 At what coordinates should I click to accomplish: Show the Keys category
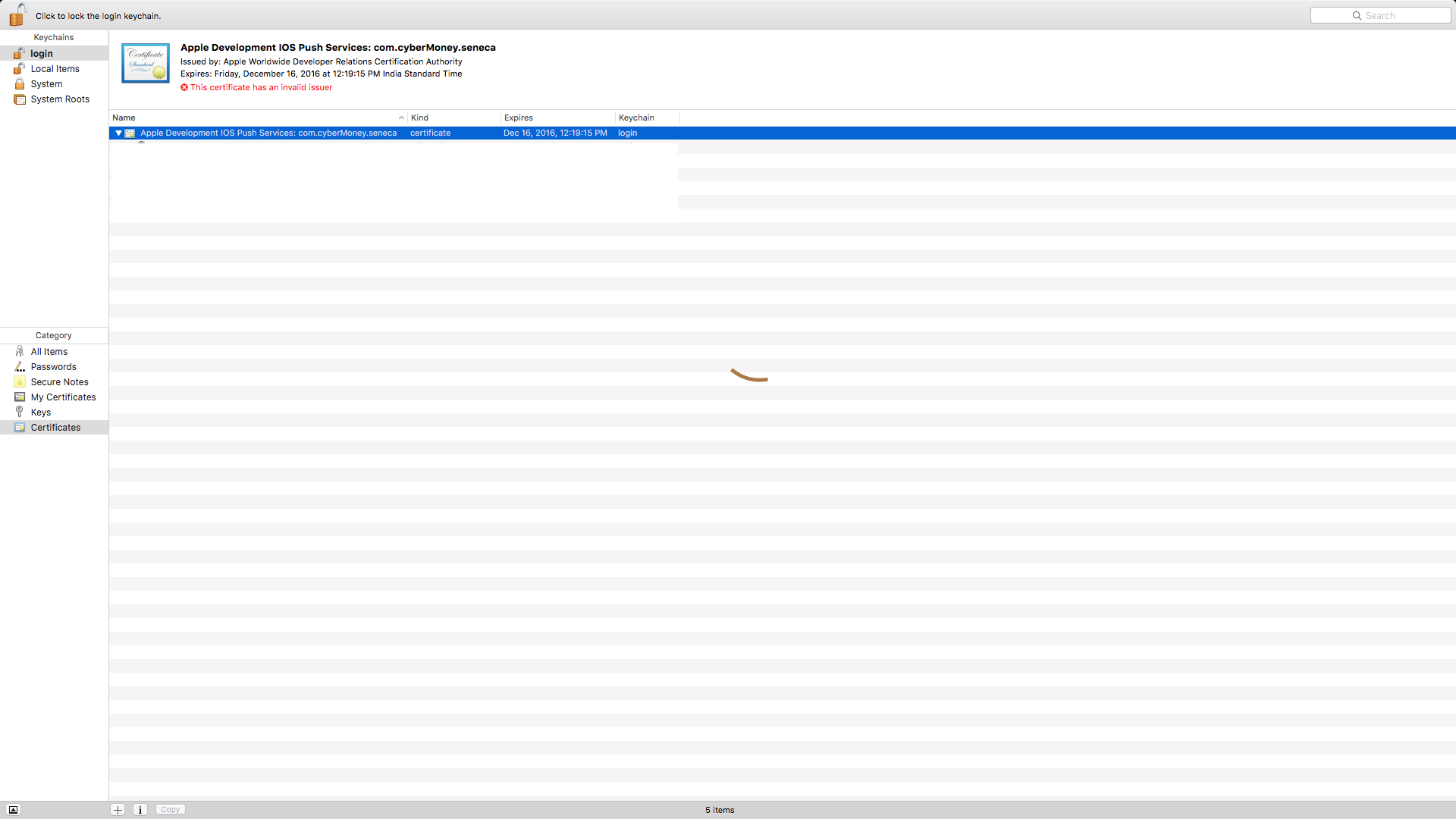41,413
